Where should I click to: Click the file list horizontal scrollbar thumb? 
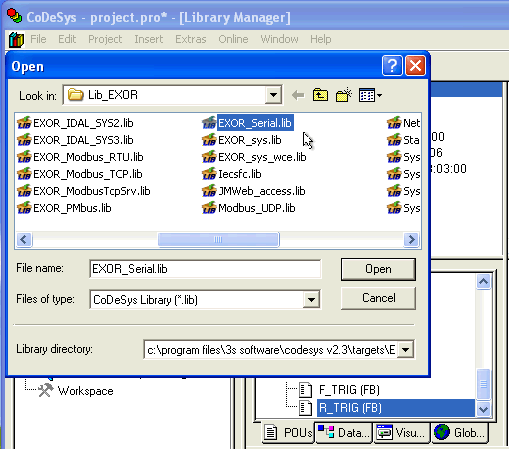[218, 239]
